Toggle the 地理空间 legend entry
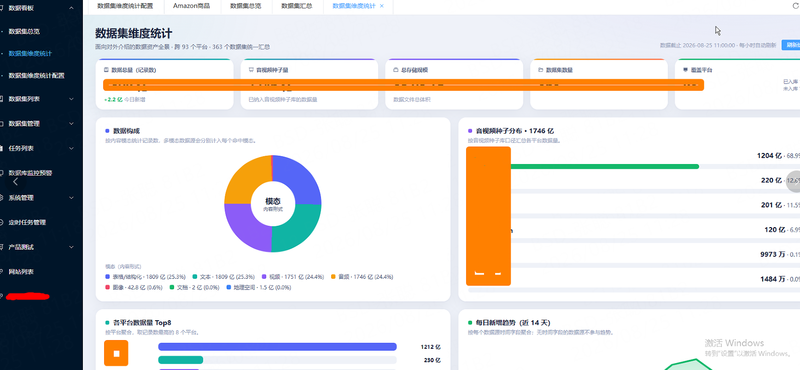 pos(260,288)
